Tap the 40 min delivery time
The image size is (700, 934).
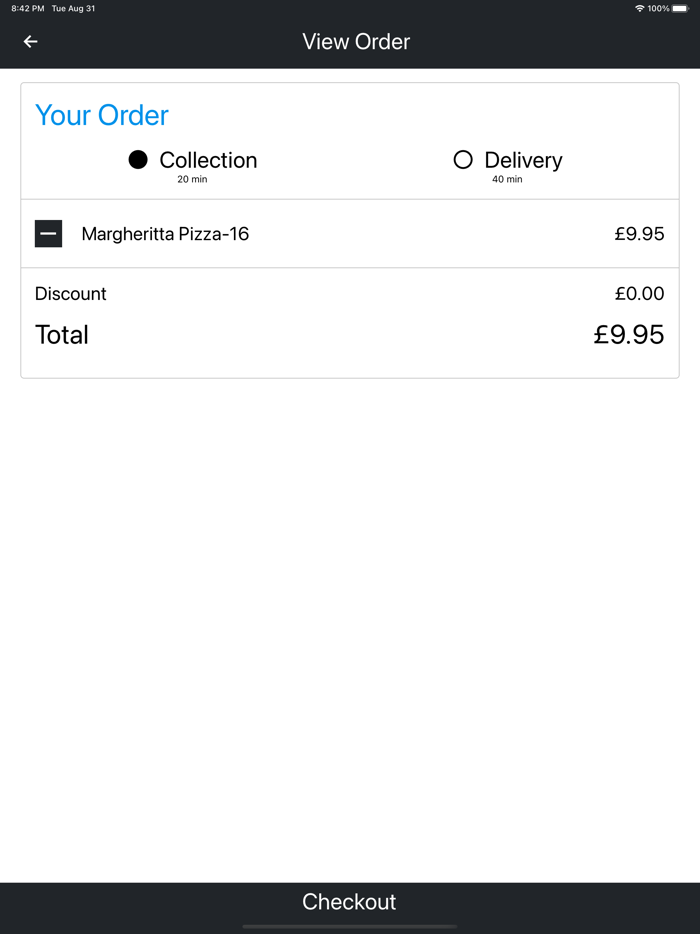(507, 180)
